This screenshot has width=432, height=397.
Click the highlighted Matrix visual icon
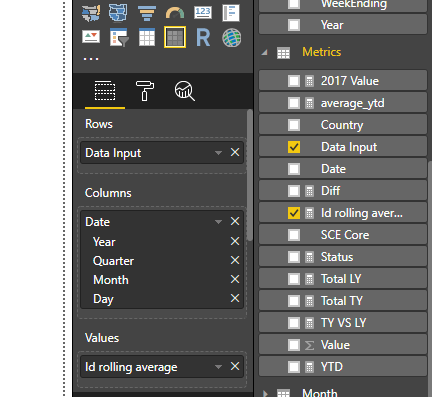pyautogui.click(x=175, y=37)
